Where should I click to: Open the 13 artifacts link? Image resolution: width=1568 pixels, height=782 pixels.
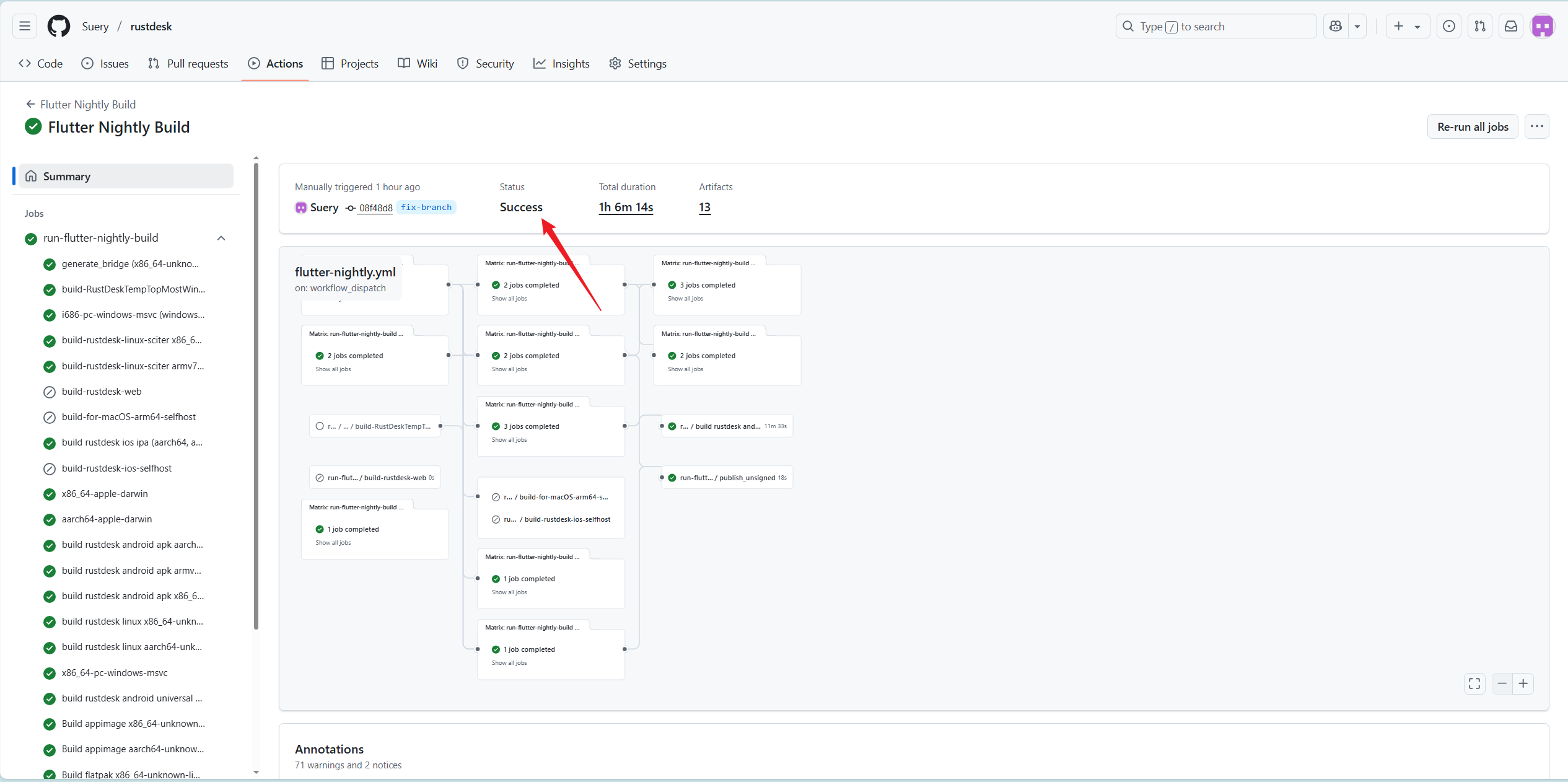(x=704, y=208)
